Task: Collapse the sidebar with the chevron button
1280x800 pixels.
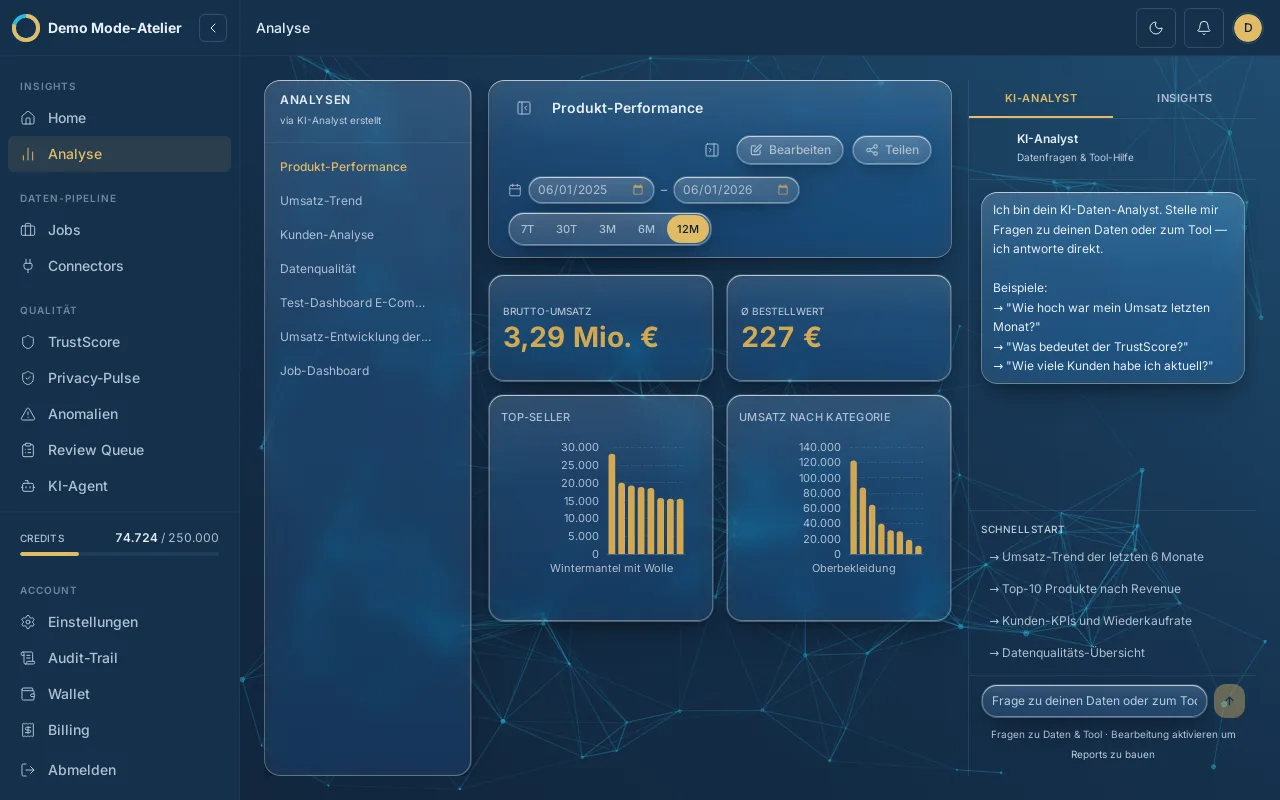Action: [213, 28]
